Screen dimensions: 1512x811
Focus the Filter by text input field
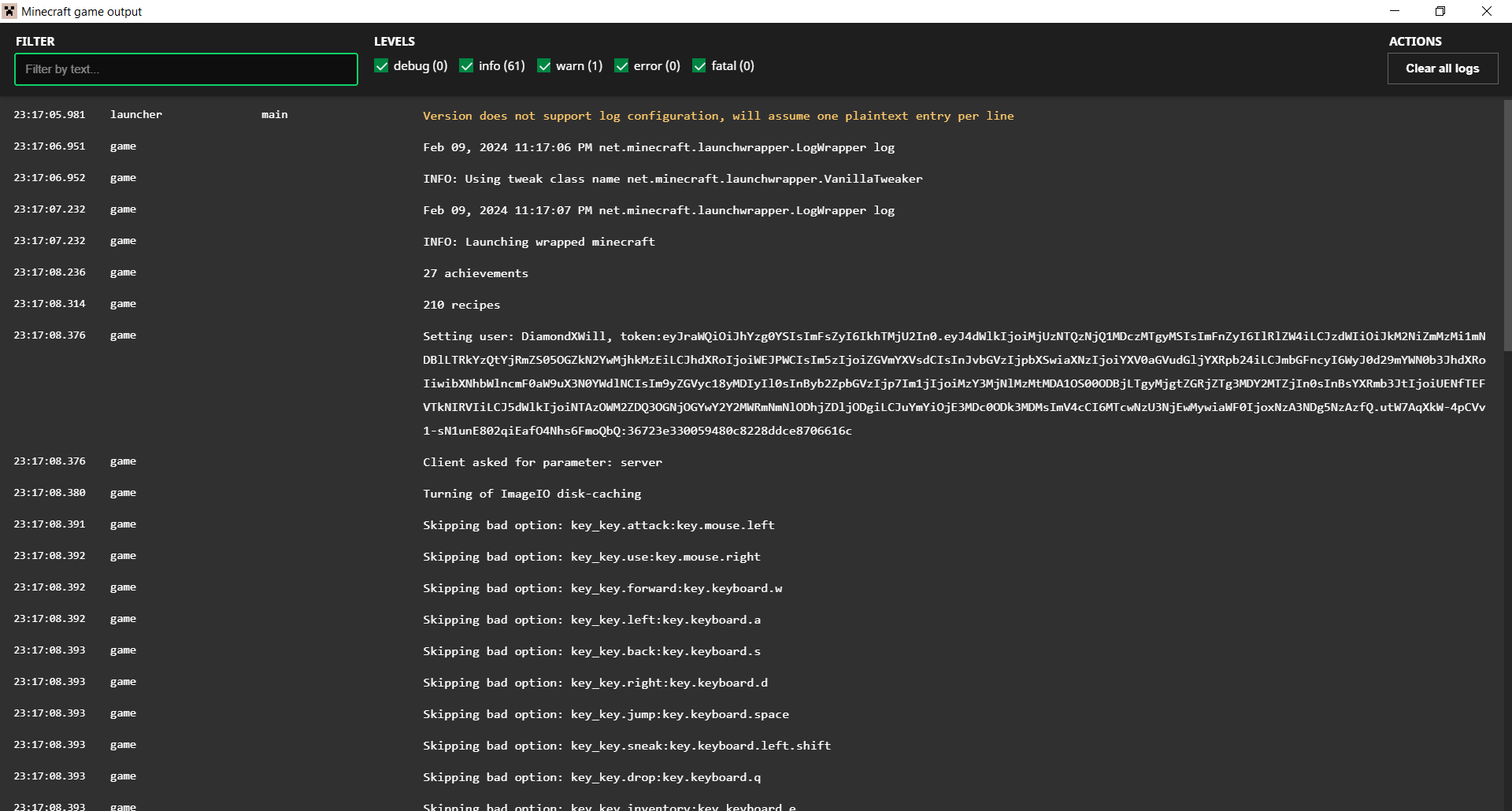tap(186, 69)
